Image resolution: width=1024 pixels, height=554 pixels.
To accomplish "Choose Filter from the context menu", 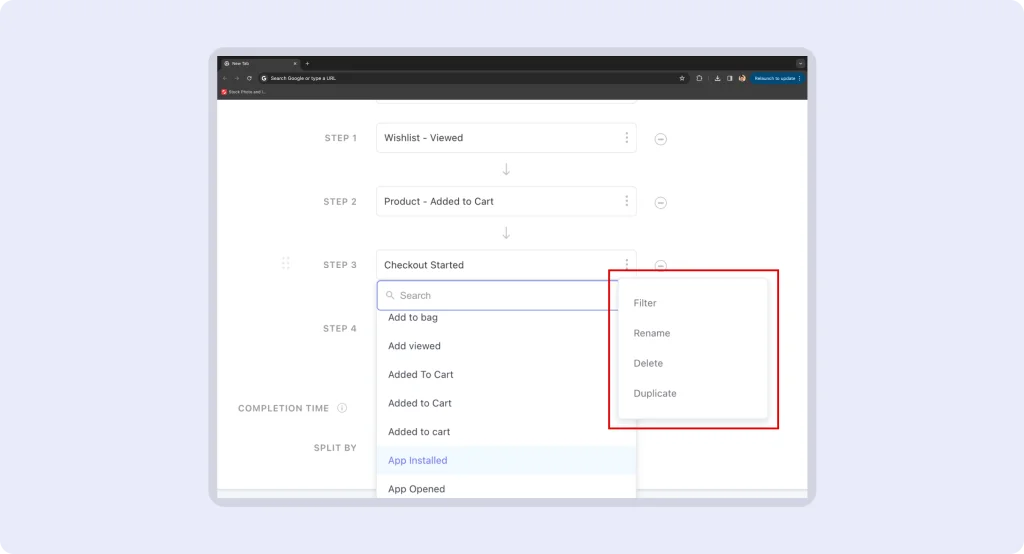I will click(x=645, y=303).
